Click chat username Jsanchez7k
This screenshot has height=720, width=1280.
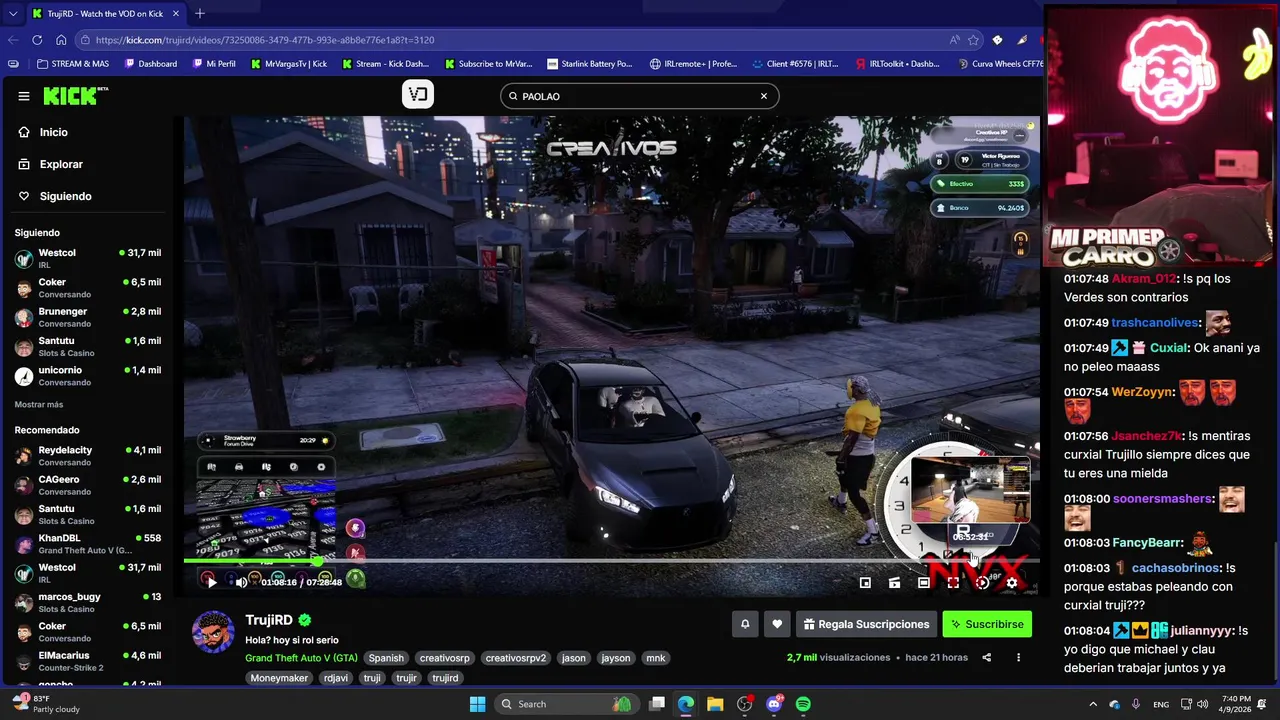point(1147,436)
